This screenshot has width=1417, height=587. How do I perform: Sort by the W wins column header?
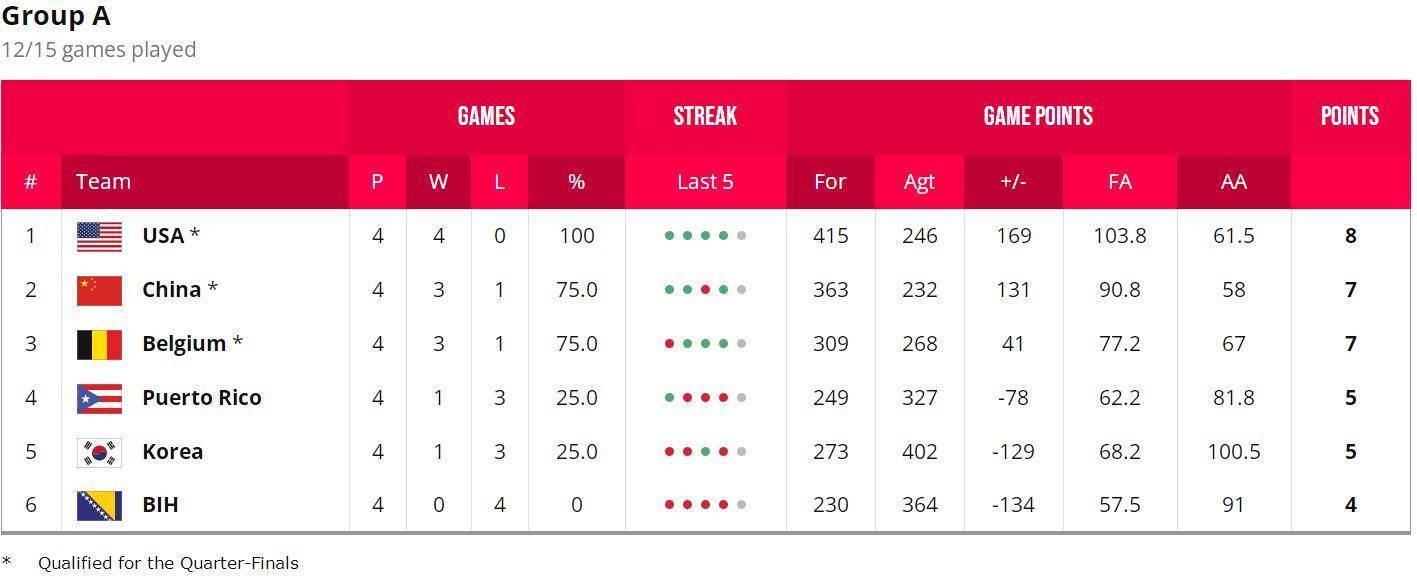tap(438, 182)
